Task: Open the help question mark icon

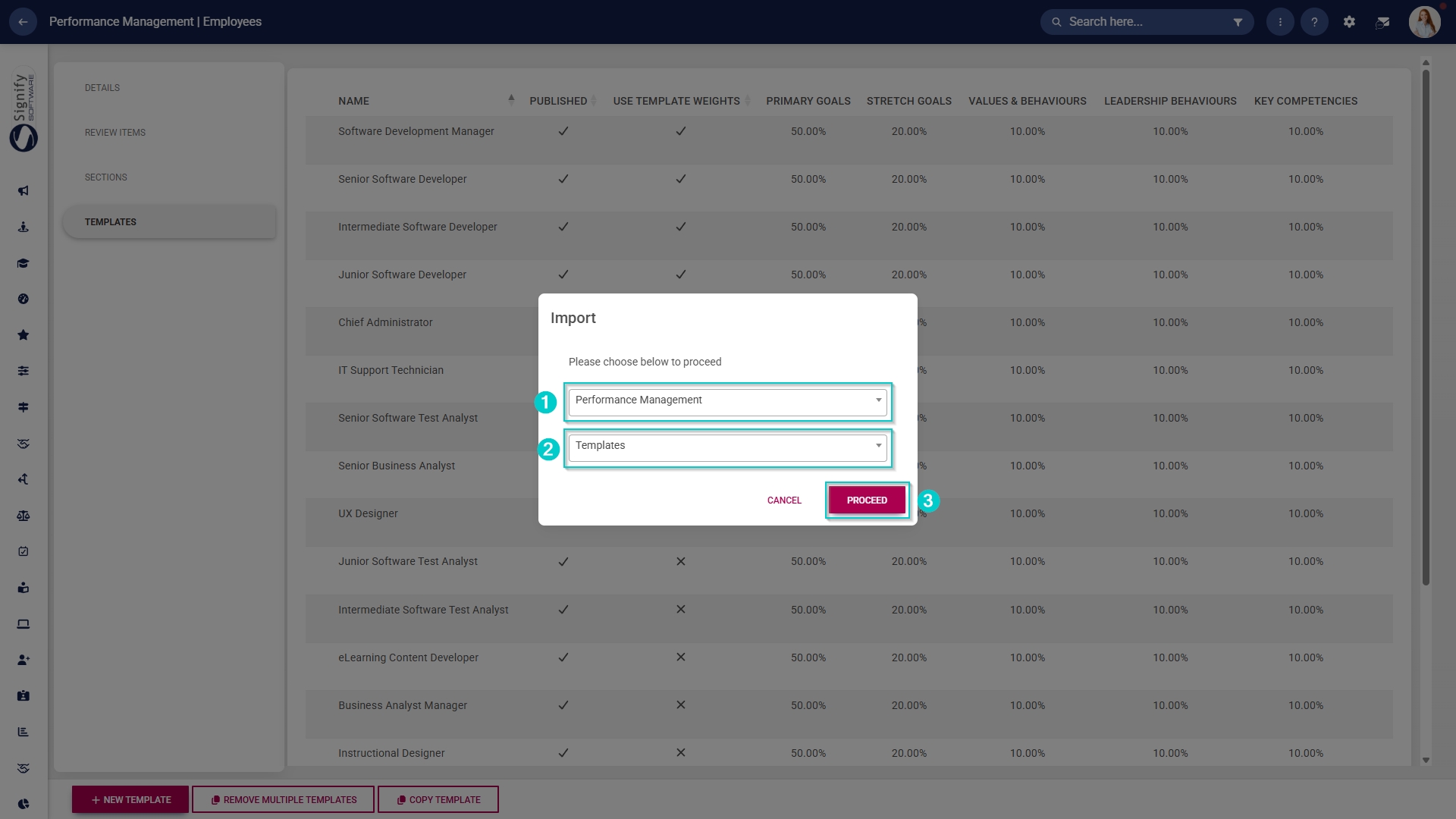Action: (1314, 22)
